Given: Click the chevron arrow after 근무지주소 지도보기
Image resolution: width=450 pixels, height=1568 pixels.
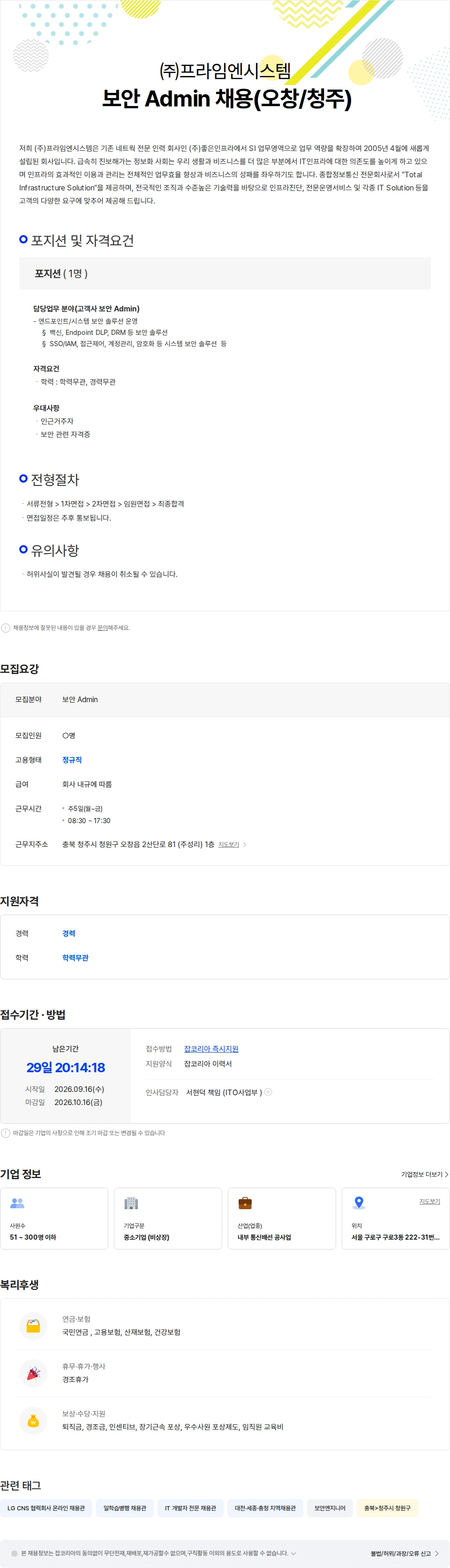Looking at the screenshot, I should [245, 844].
